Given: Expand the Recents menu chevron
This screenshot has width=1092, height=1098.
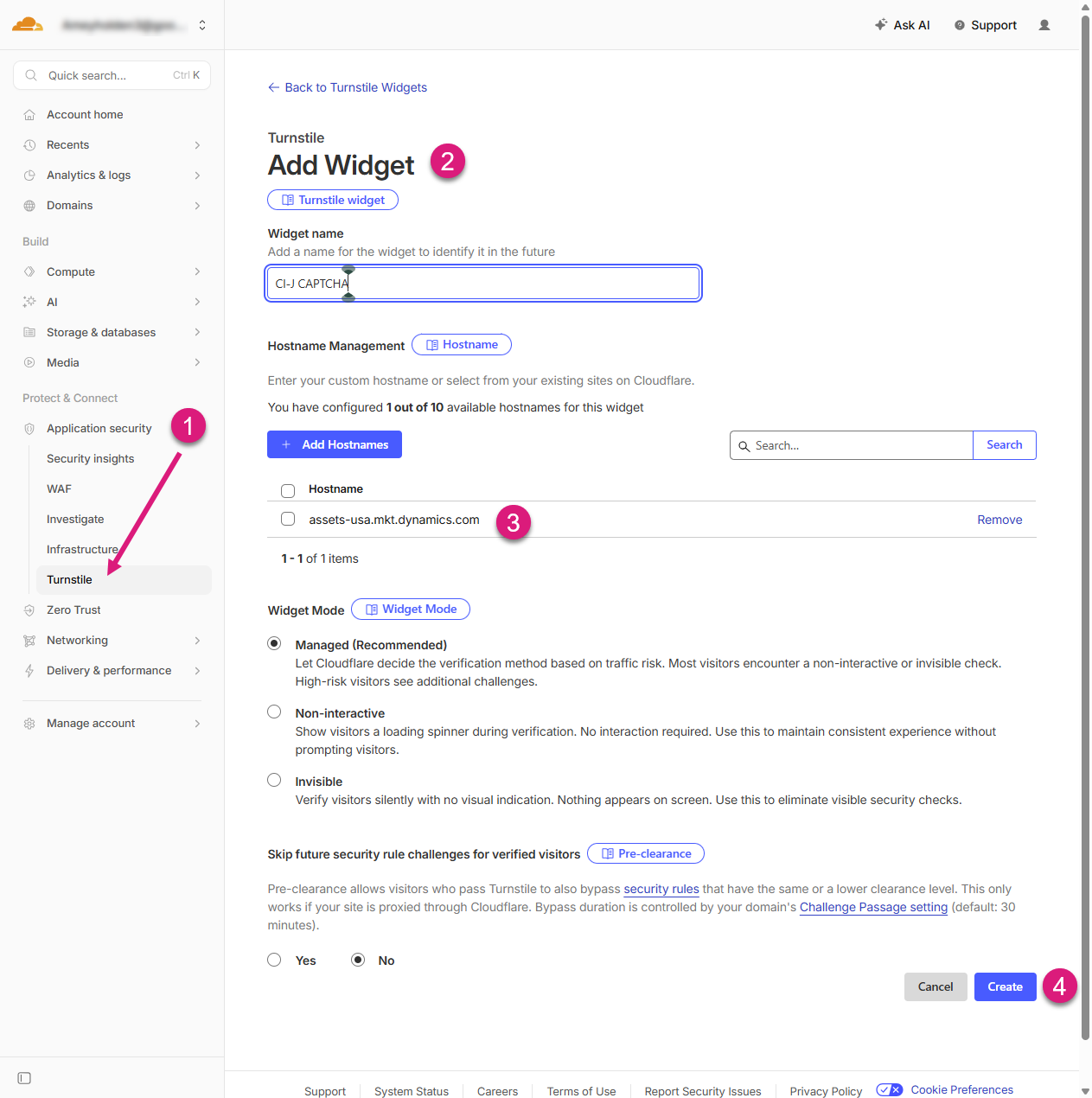Looking at the screenshot, I should click(x=197, y=145).
